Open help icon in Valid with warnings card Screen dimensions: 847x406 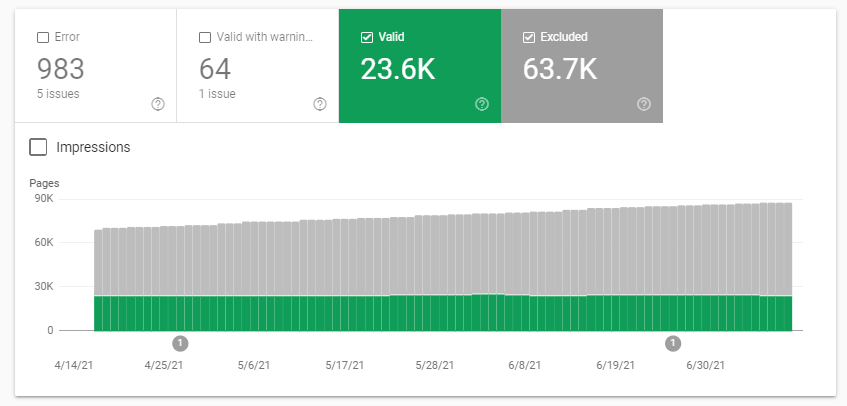click(320, 104)
